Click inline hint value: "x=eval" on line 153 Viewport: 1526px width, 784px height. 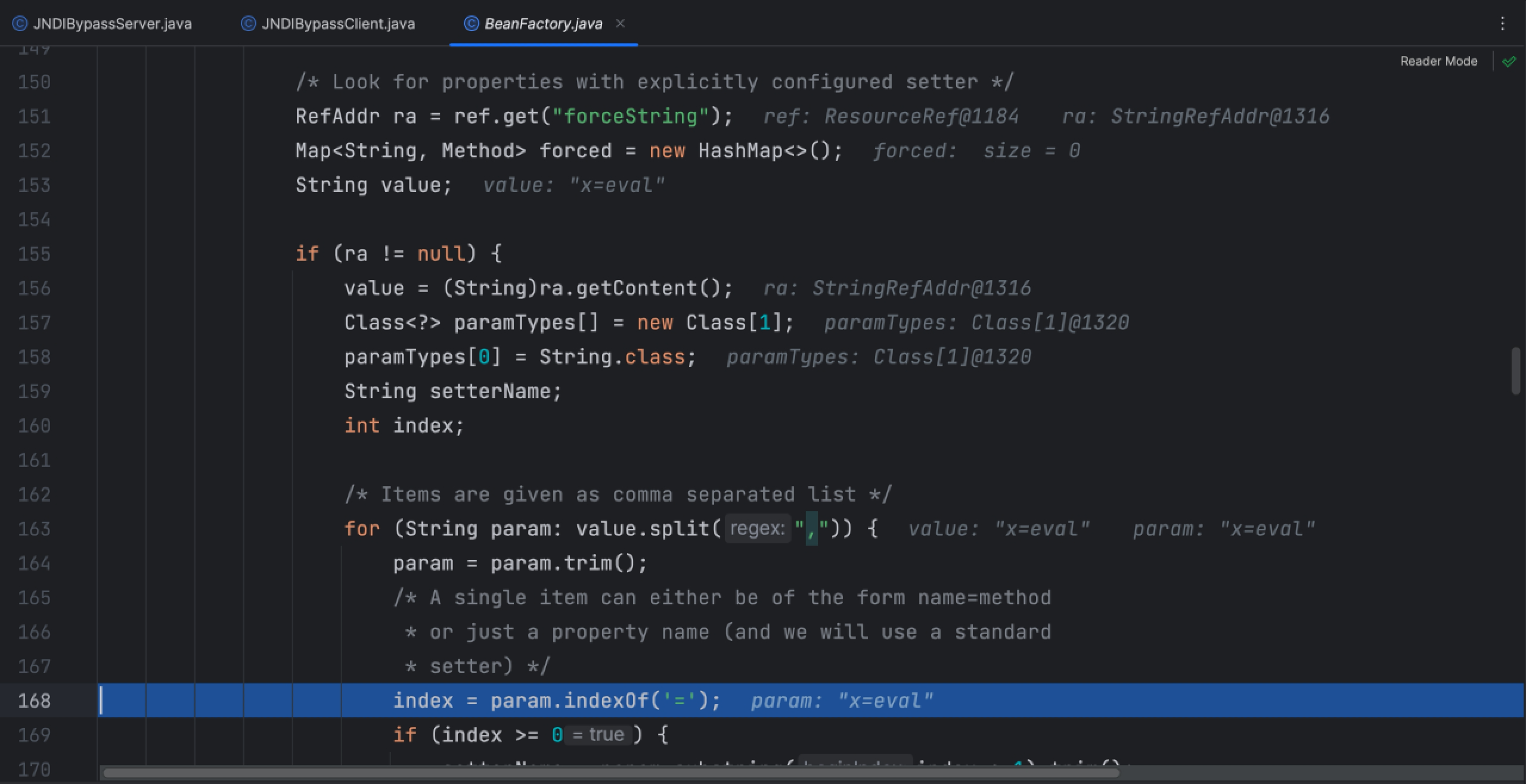(x=574, y=185)
